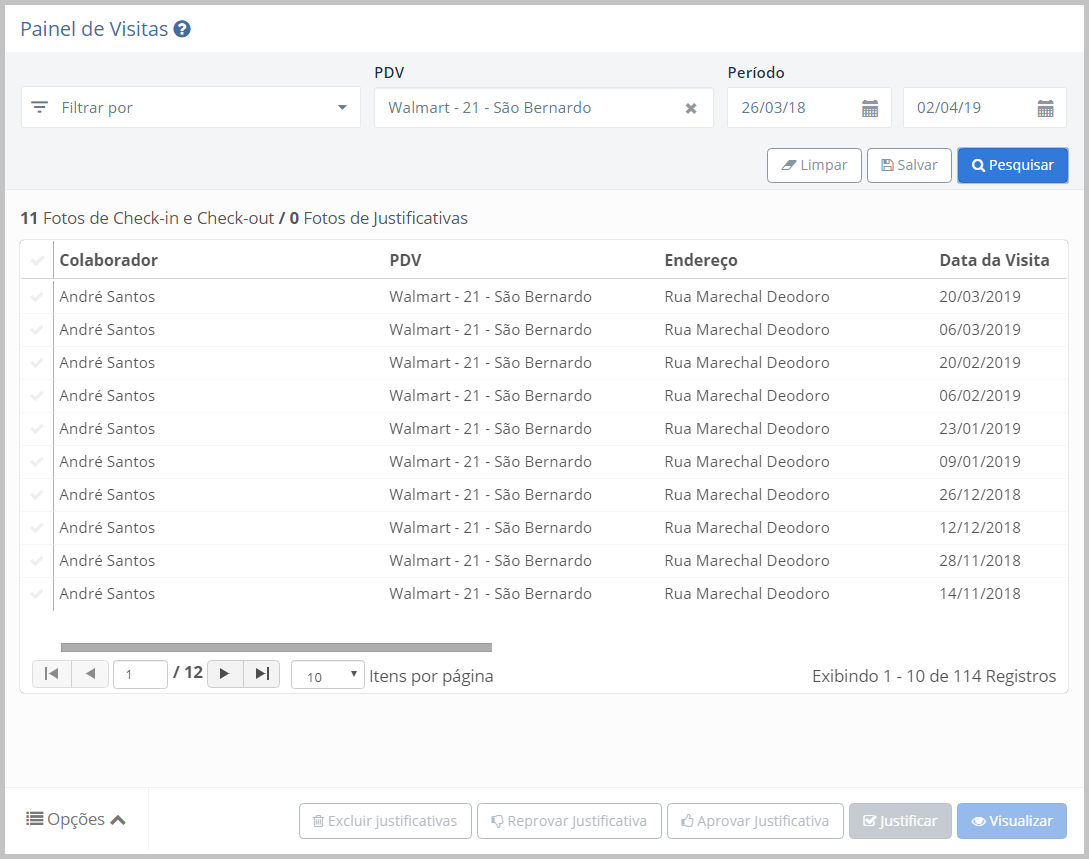The image size is (1089, 859).
Task: Click the Exibindo 1 - 10 de 114 Registros text
Action: pyautogui.click(x=934, y=676)
